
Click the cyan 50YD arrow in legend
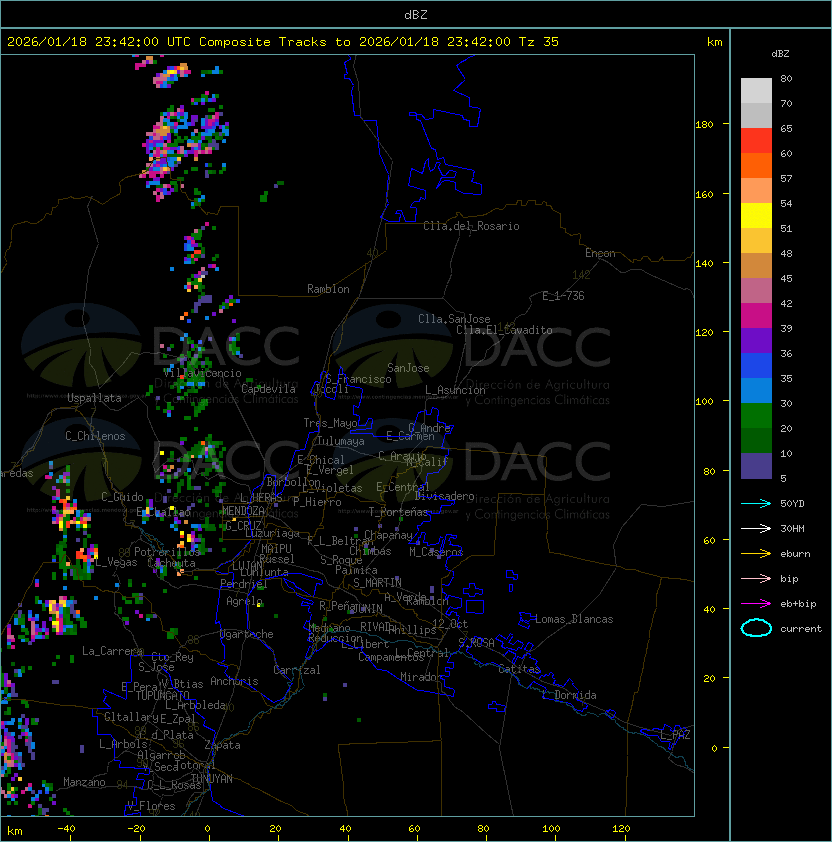[756, 503]
